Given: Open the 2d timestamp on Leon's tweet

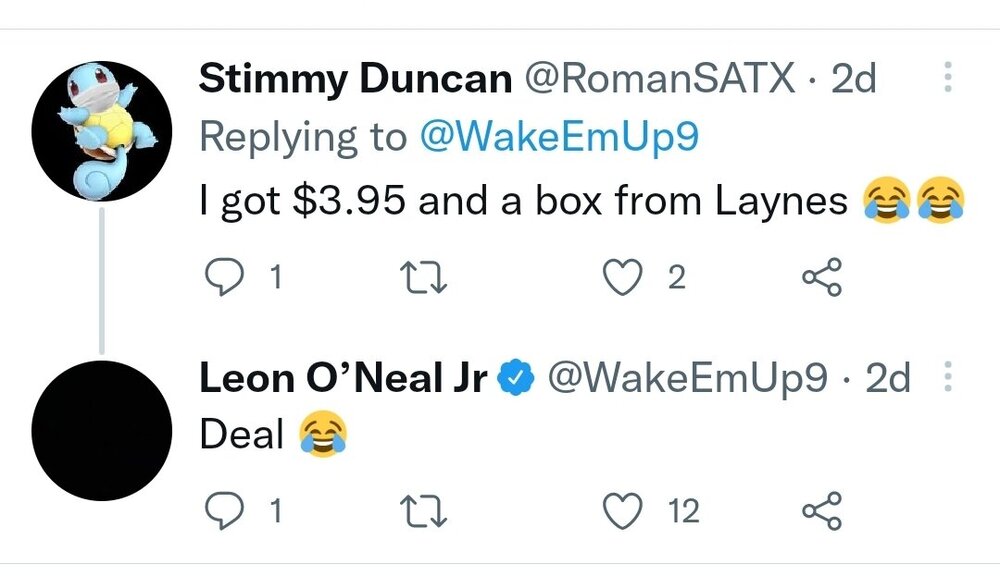Looking at the screenshot, I should click(888, 378).
